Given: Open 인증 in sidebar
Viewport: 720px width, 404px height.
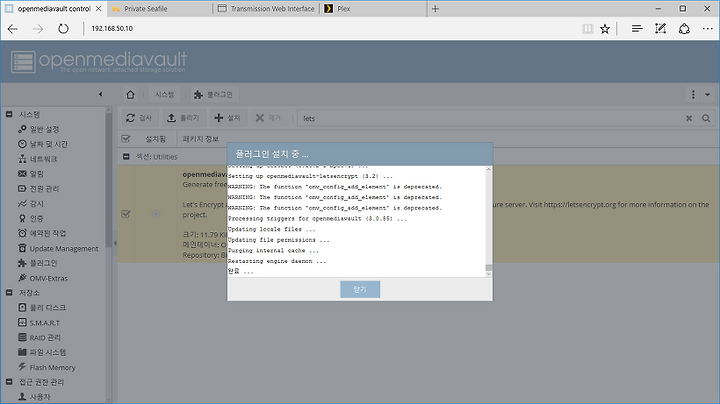Looking at the screenshot, I should pos(31,219).
